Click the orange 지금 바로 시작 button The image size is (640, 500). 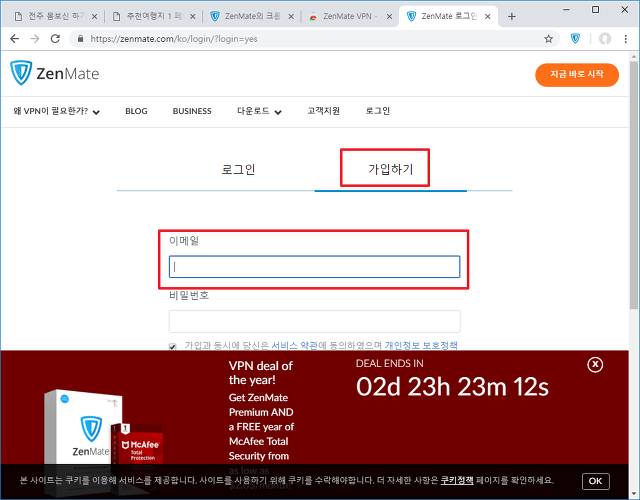[x=577, y=75]
